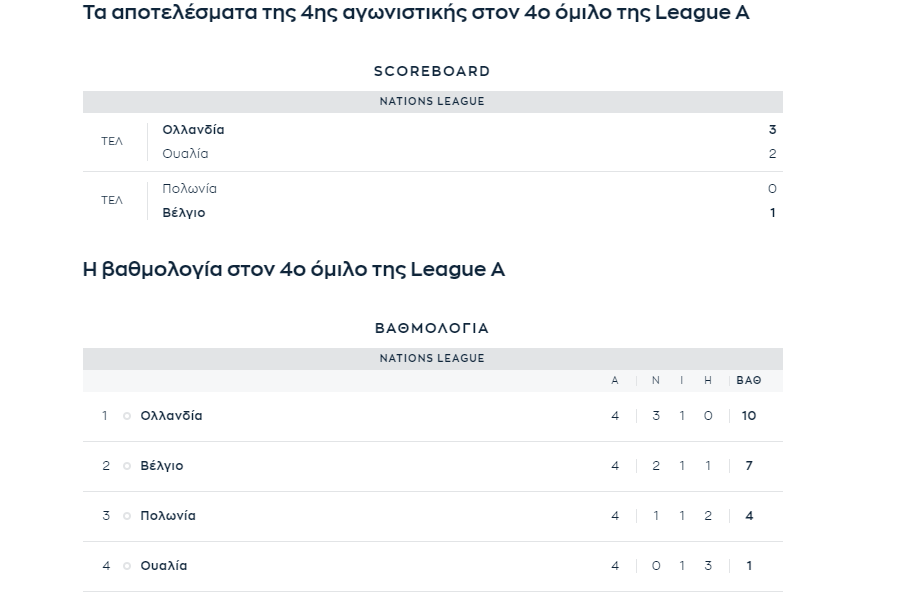Open Ολλανδία team in the scoreboard

point(193,130)
